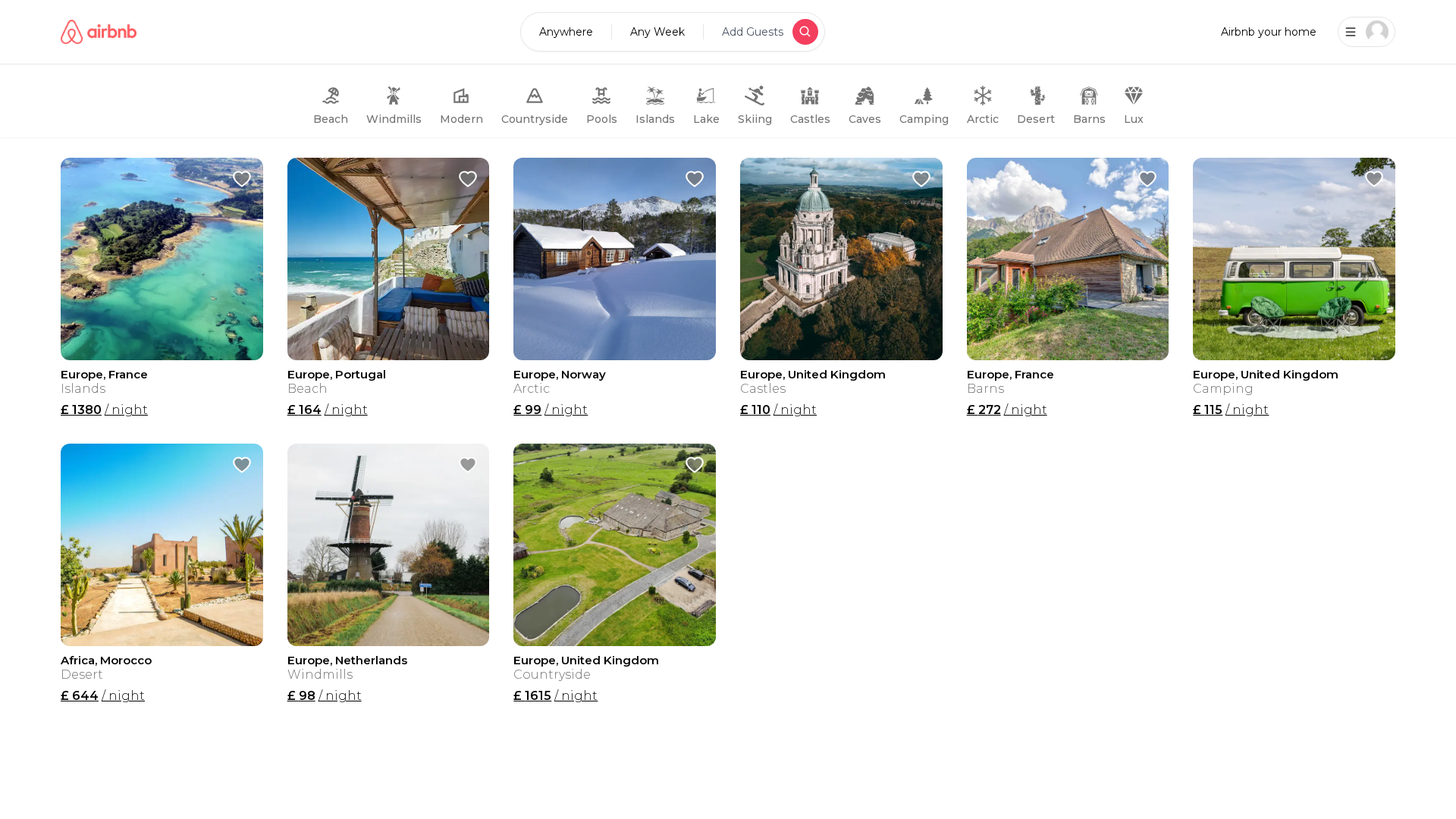Click the £ 1615 / night price
1456x819 pixels.
555,695
